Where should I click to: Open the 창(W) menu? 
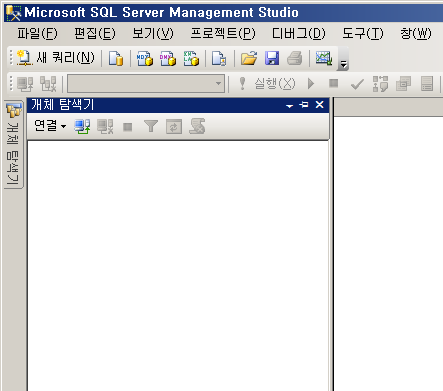coord(415,33)
